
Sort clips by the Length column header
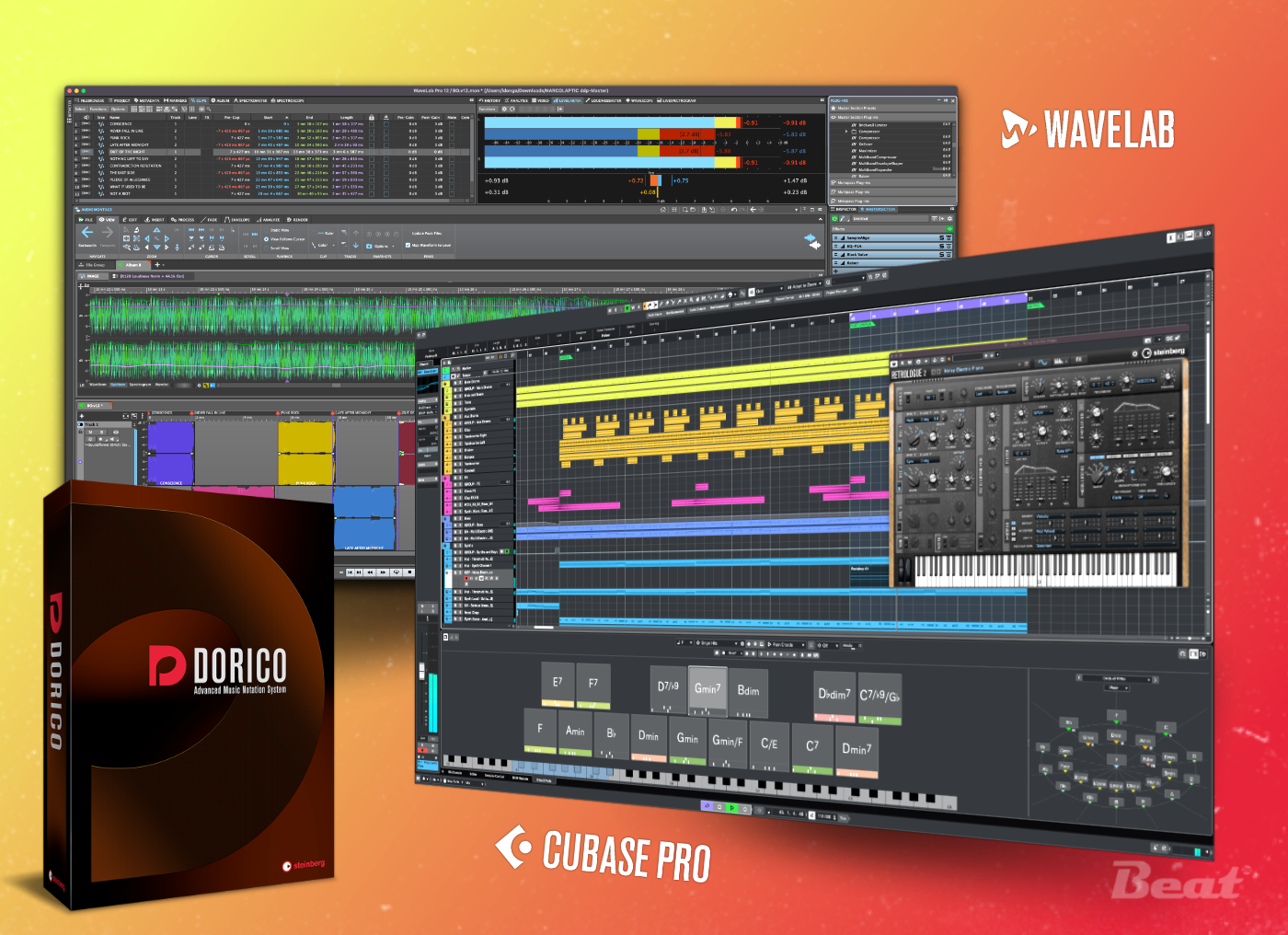click(347, 117)
